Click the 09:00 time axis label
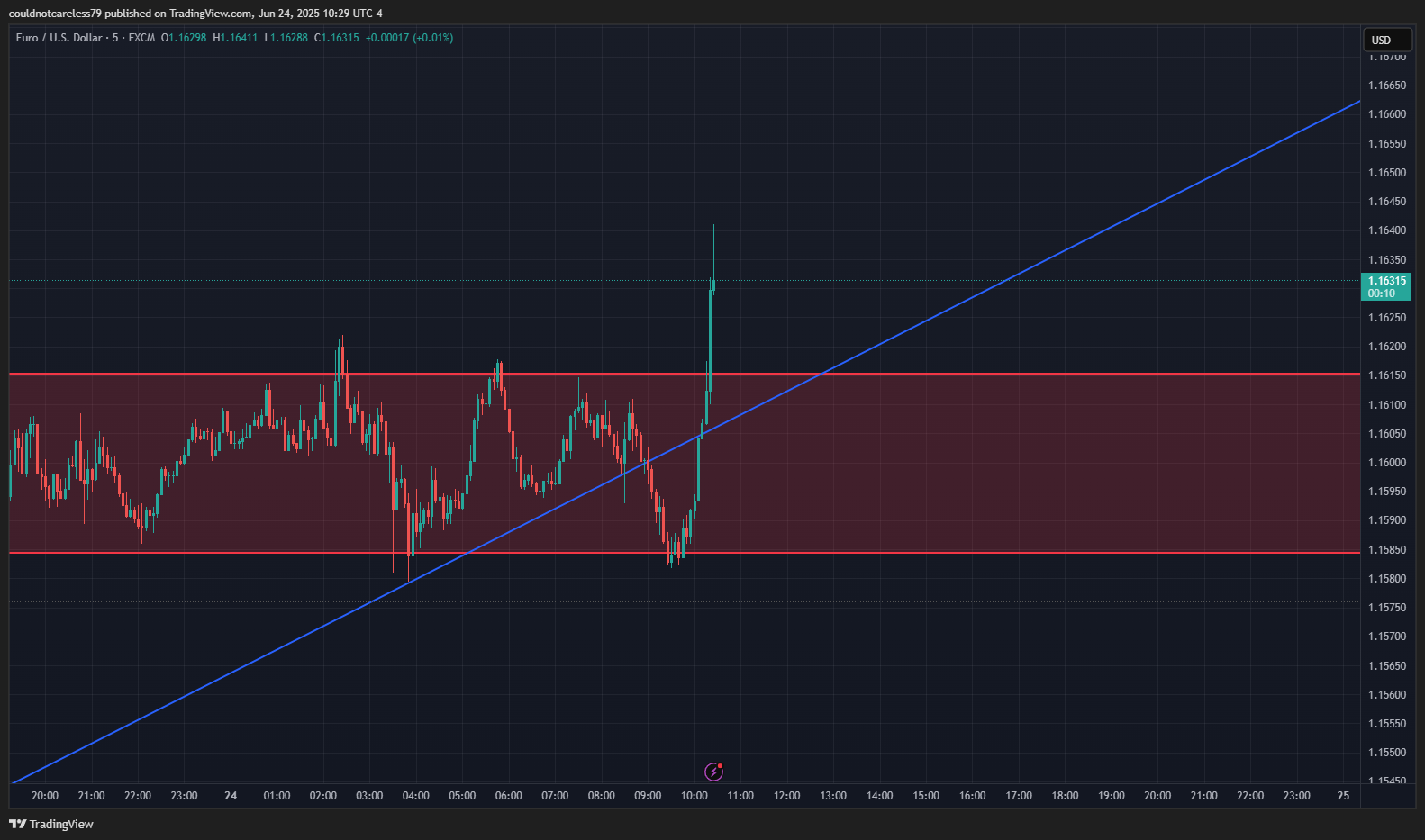The width and height of the screenshot is (1425, 840). pyautogui.click(x=648, y=796)
